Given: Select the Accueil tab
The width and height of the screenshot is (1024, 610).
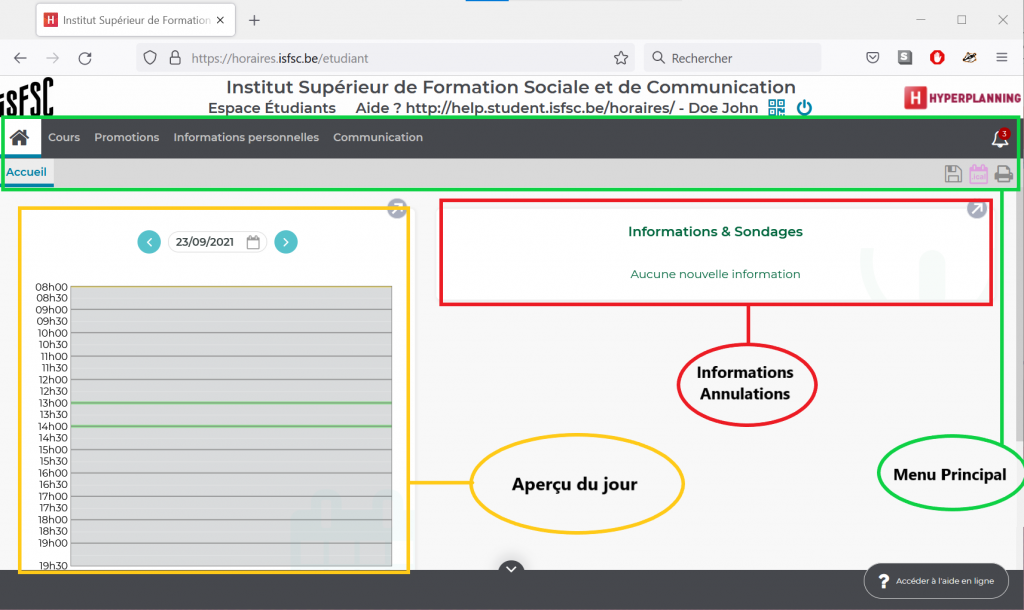Looking at the screenshot, I should pyautogui.click(x=28, y=172).
